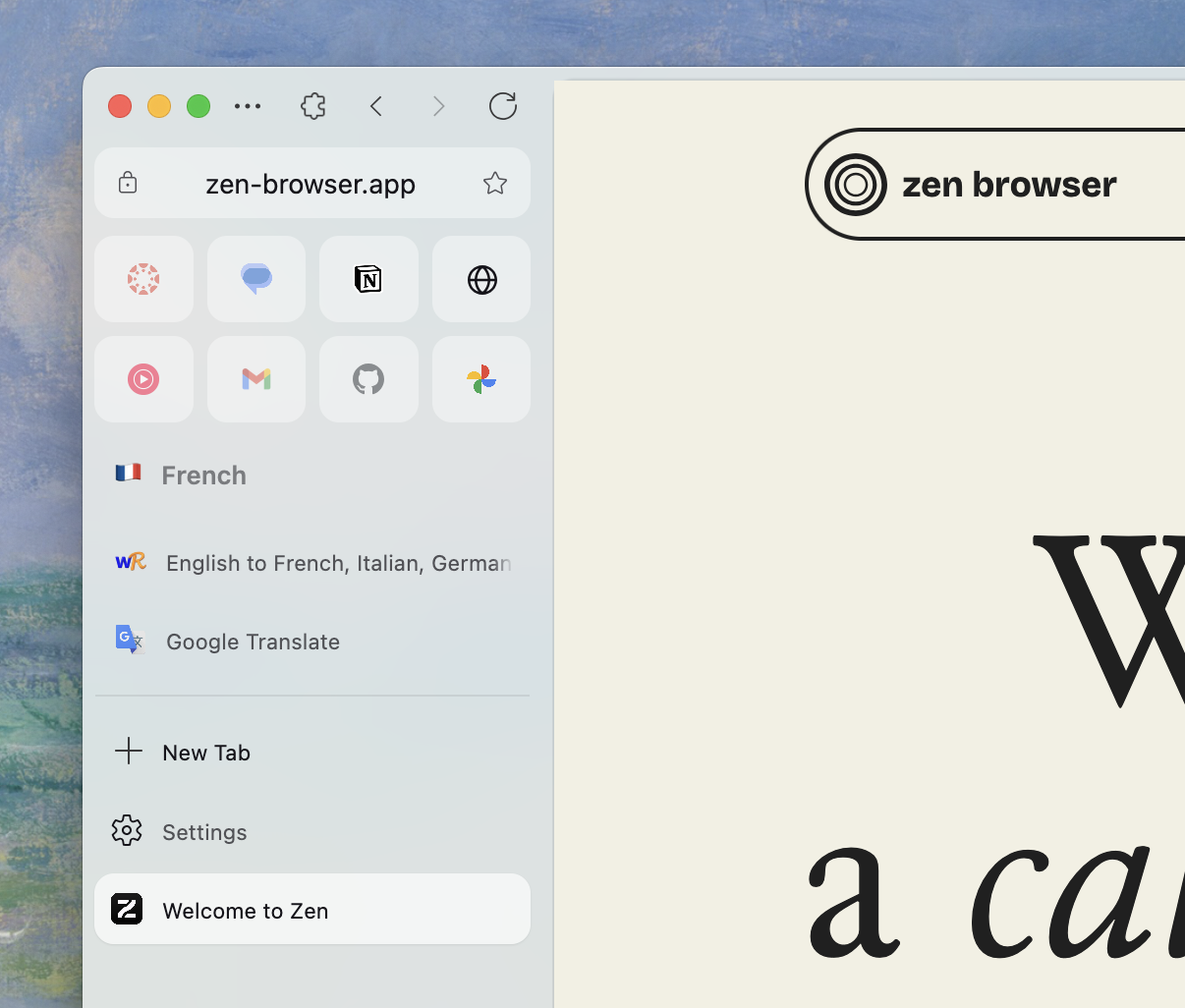Open the Google Photos pinned essential
Viewport: 1185px width, 1008px height.
[x=481, y=379]
